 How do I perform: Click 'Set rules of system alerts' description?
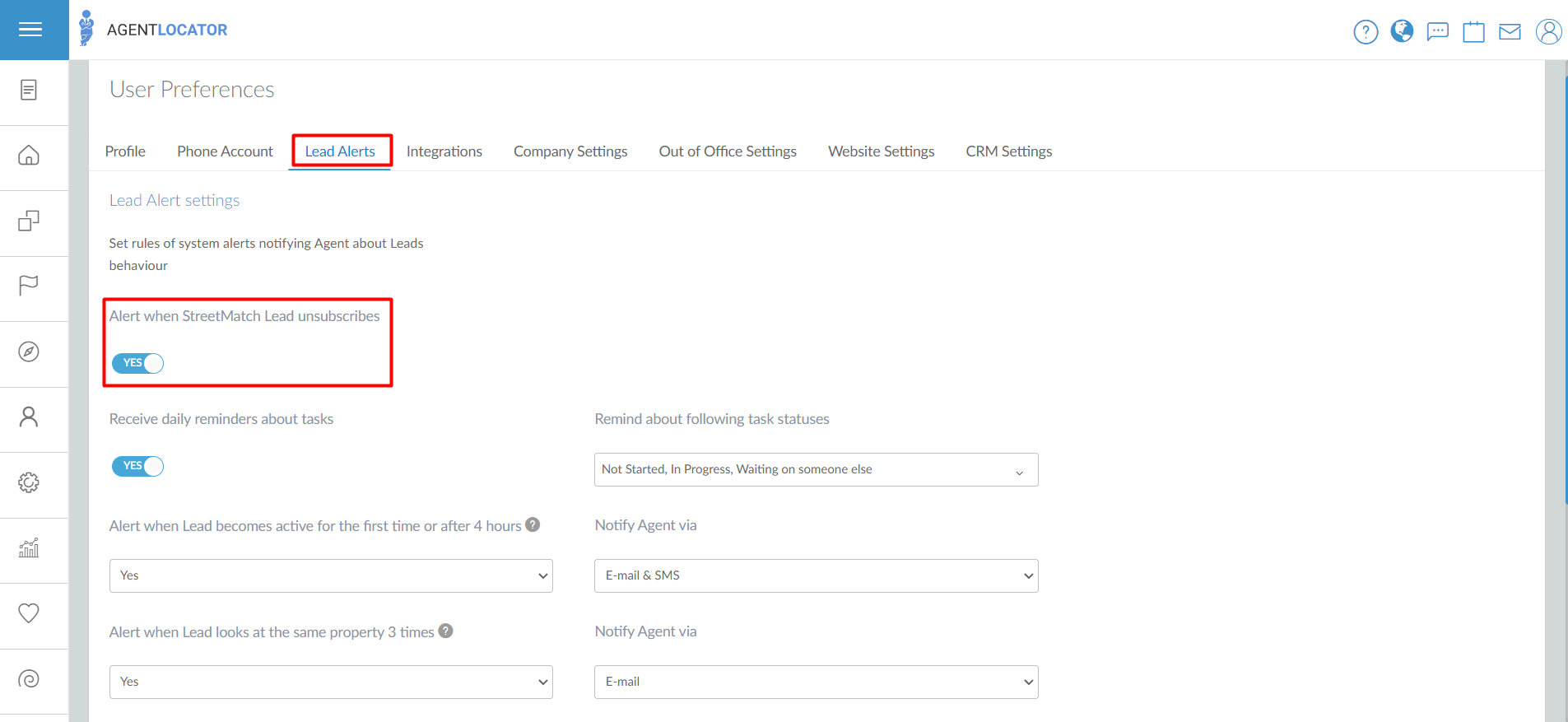266,254
